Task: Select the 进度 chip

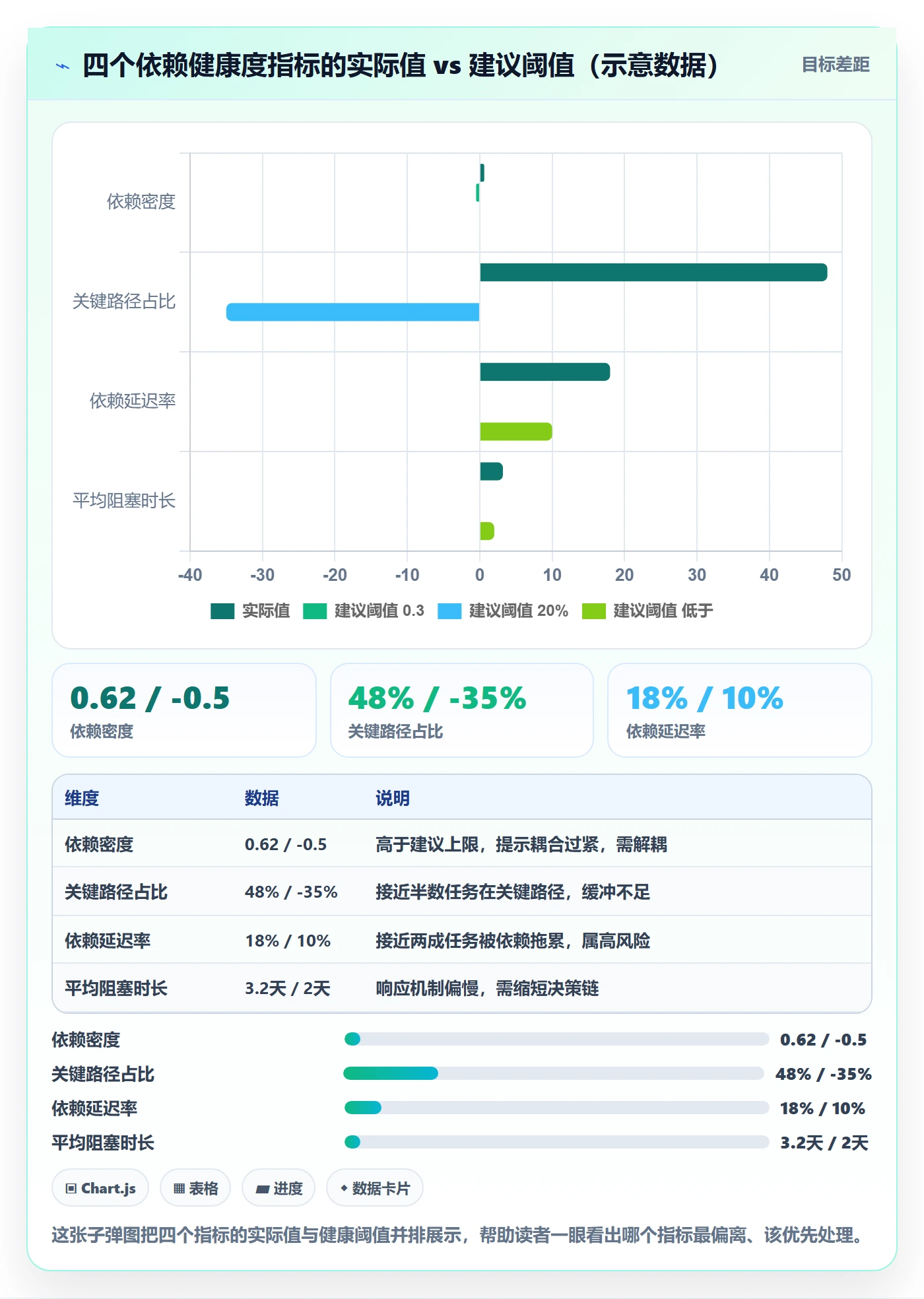Action: click(x=279, y=1188)
